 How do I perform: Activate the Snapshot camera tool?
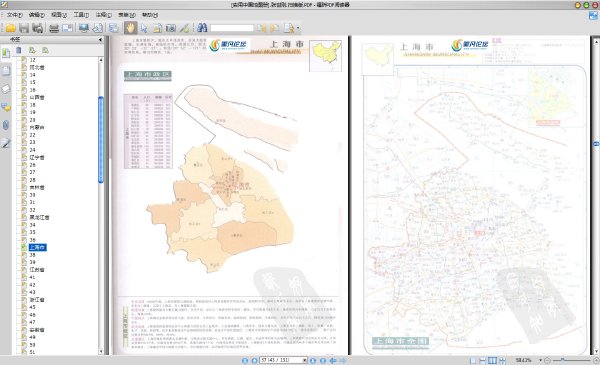[171, 28]
